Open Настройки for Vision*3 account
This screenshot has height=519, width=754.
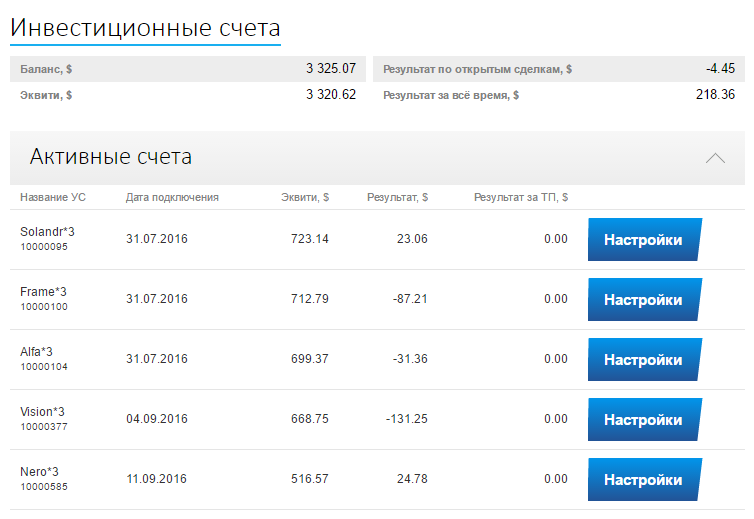pos(643,420)
